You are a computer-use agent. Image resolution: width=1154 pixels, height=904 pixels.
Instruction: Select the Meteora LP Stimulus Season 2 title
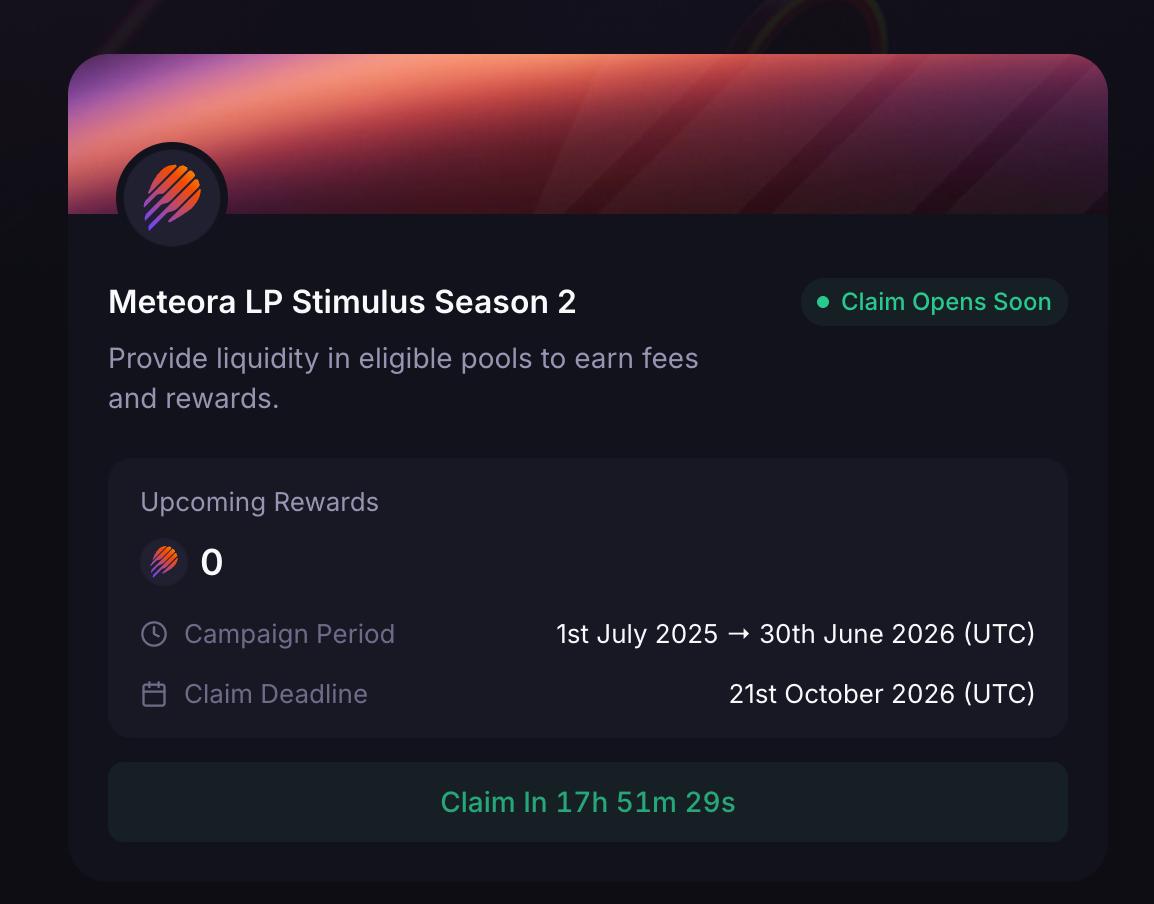coord(342,302)
